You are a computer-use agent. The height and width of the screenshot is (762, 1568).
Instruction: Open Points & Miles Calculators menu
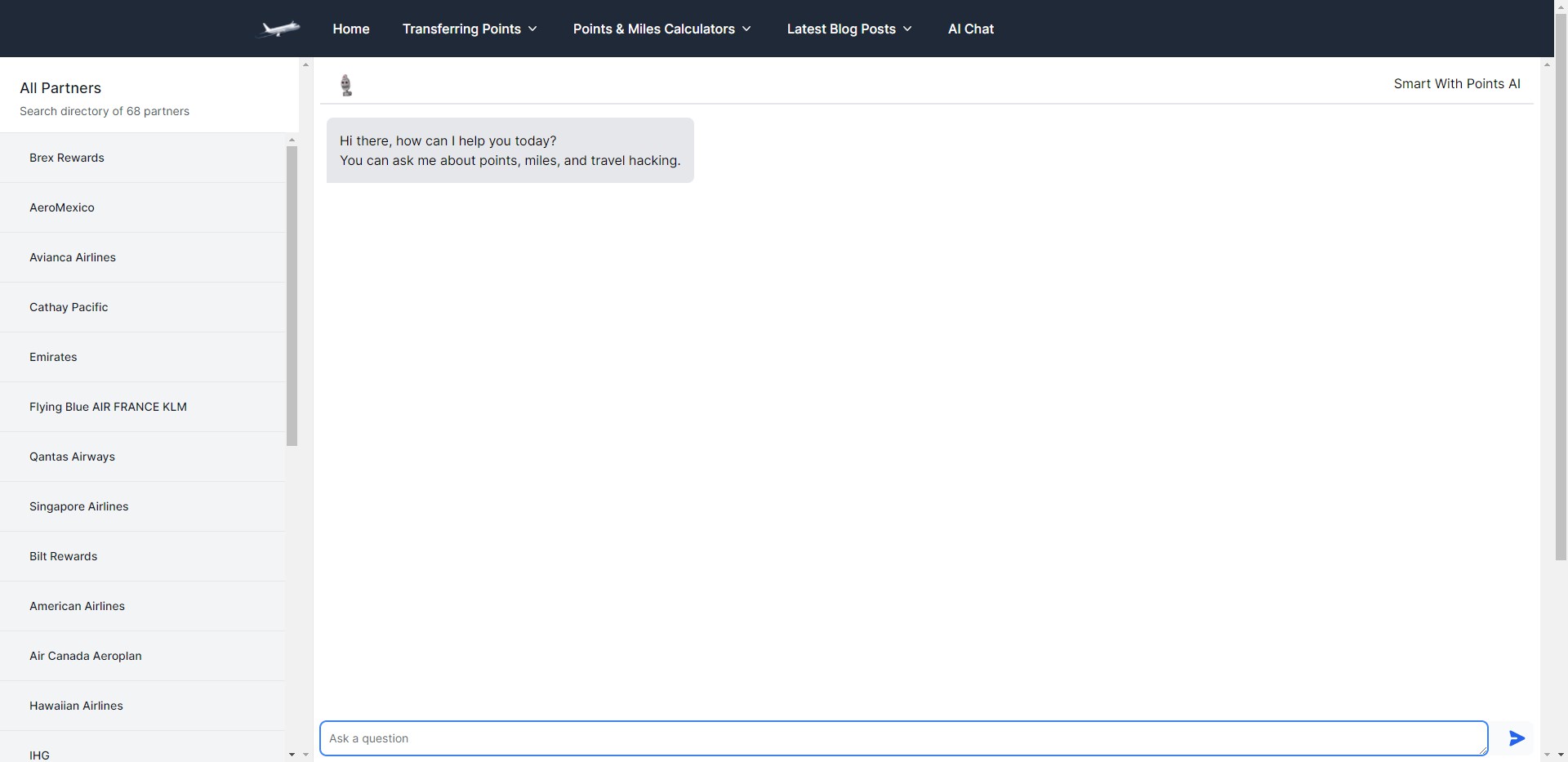point(661,29)
